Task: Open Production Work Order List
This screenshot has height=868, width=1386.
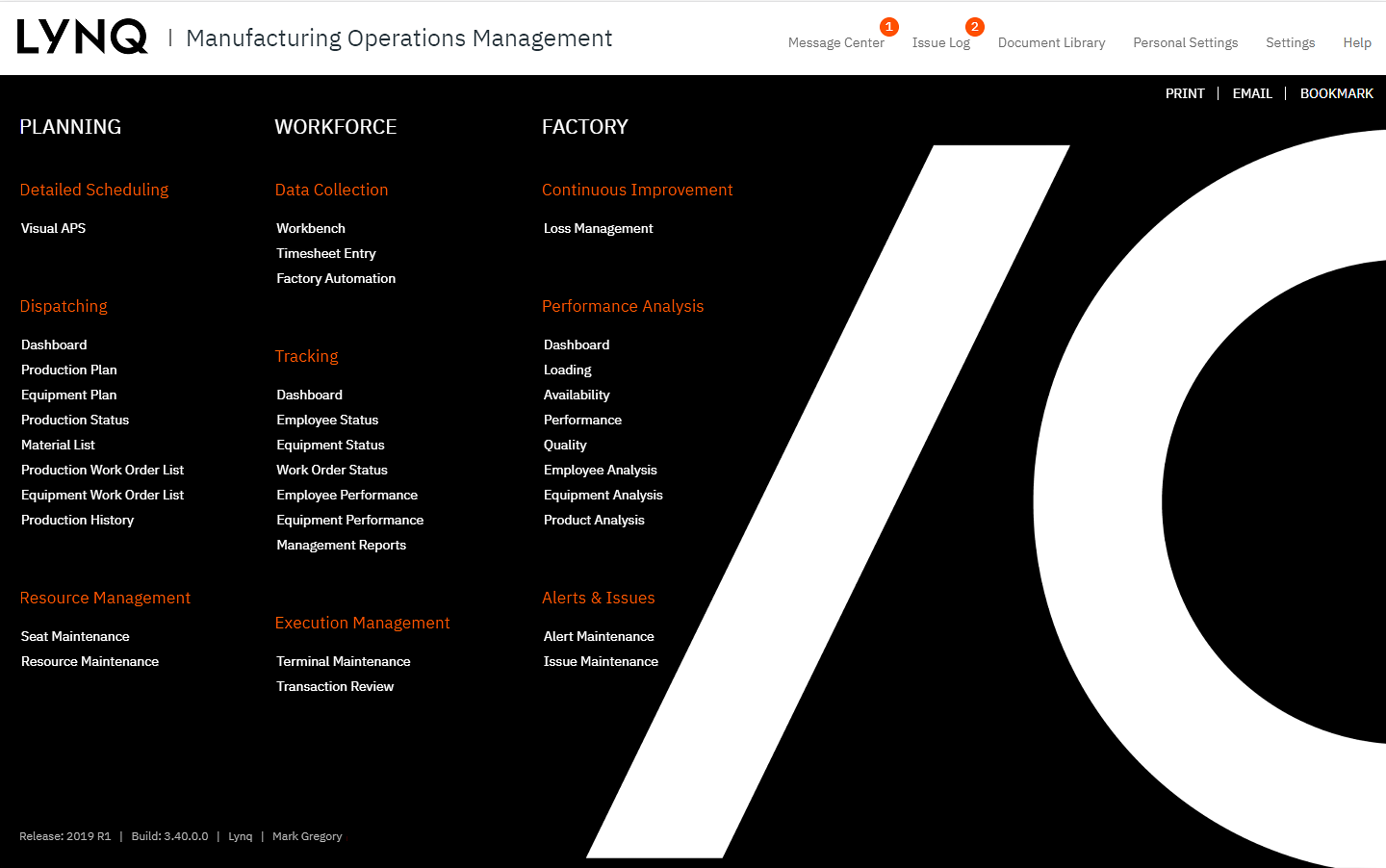Action: pos(102,470)
